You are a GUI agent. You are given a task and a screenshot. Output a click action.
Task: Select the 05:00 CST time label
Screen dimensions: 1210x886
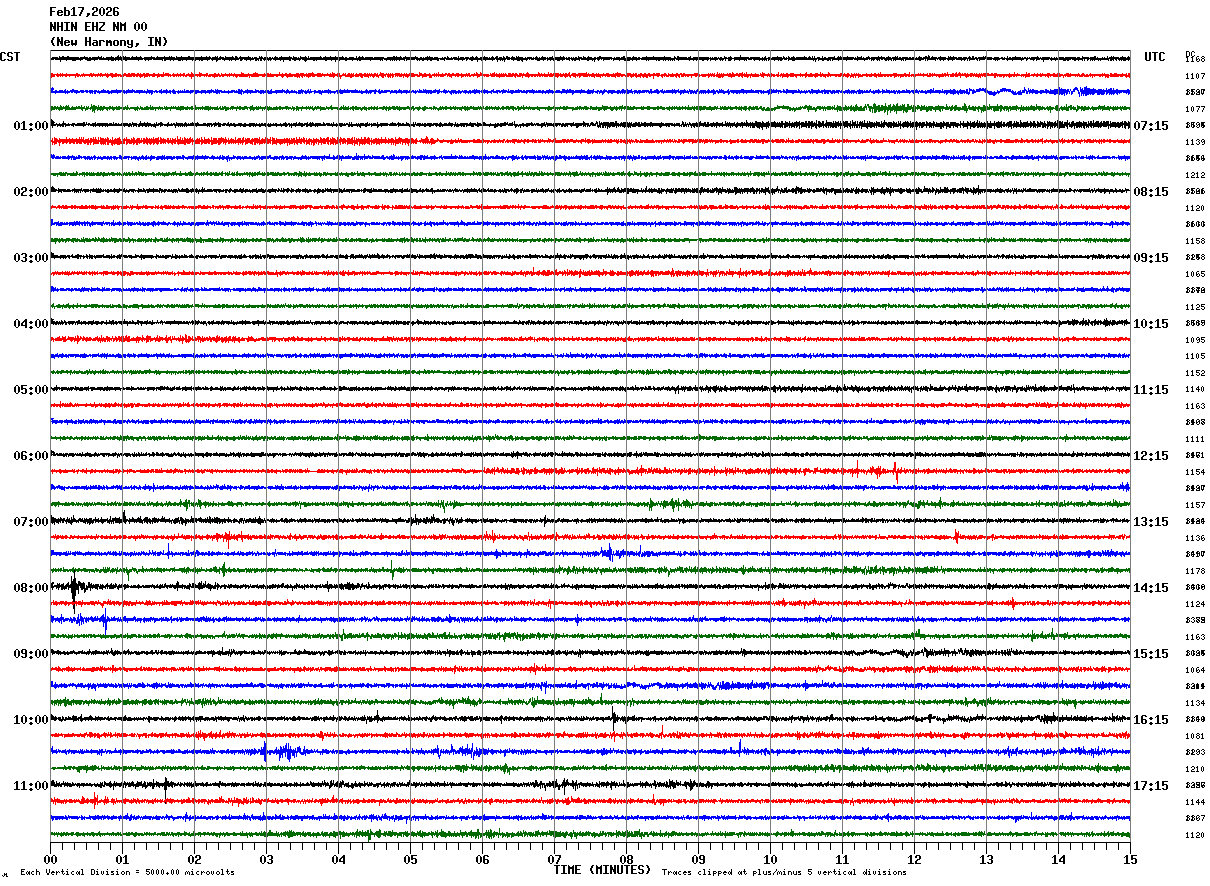[31, 390]
